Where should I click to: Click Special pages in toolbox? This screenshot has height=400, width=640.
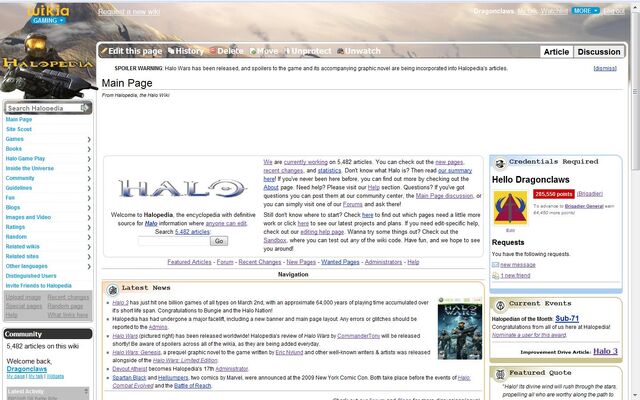pos(24,306)
